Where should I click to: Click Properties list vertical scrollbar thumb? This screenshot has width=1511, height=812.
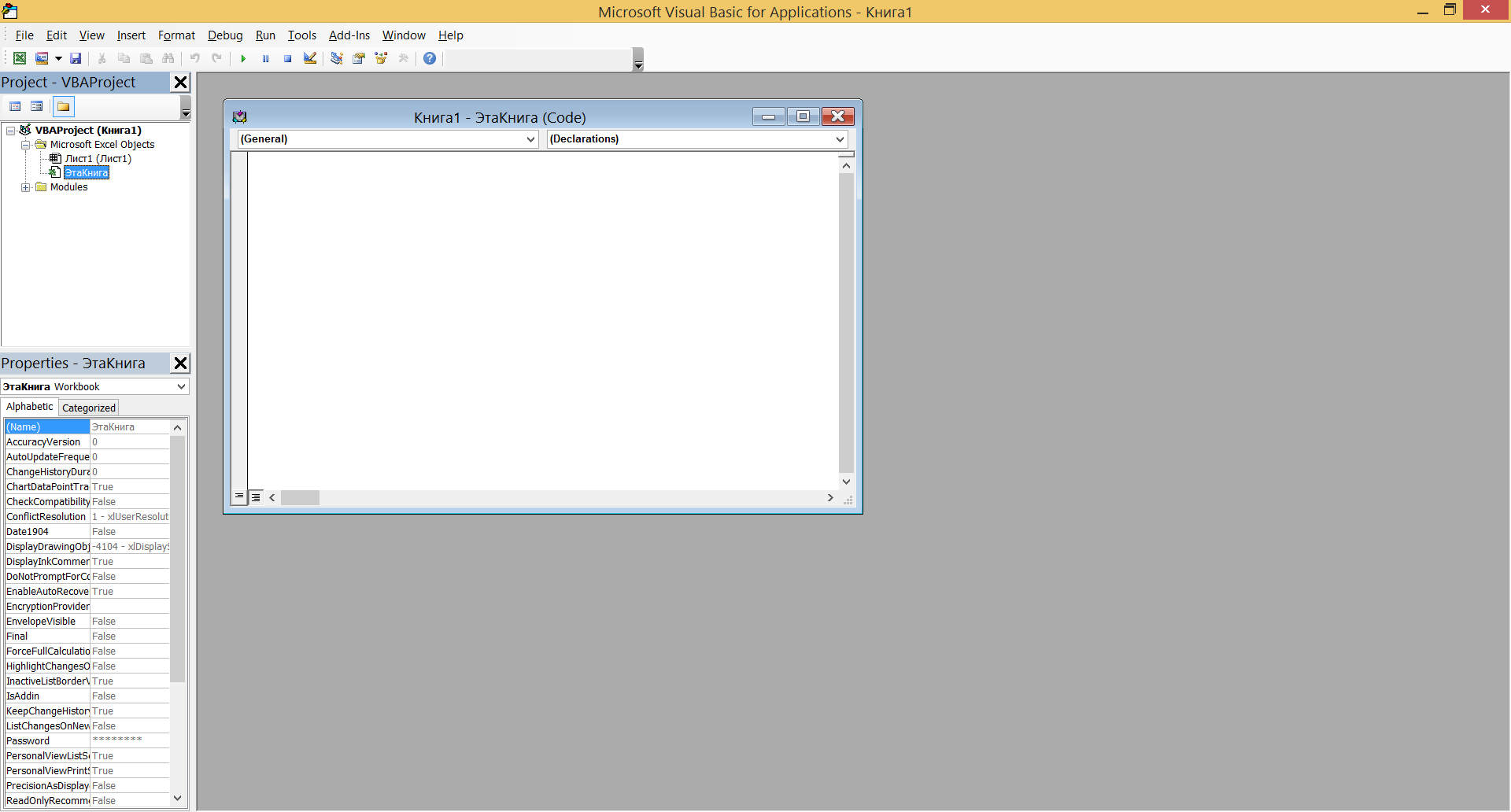(x=177, y=558)
